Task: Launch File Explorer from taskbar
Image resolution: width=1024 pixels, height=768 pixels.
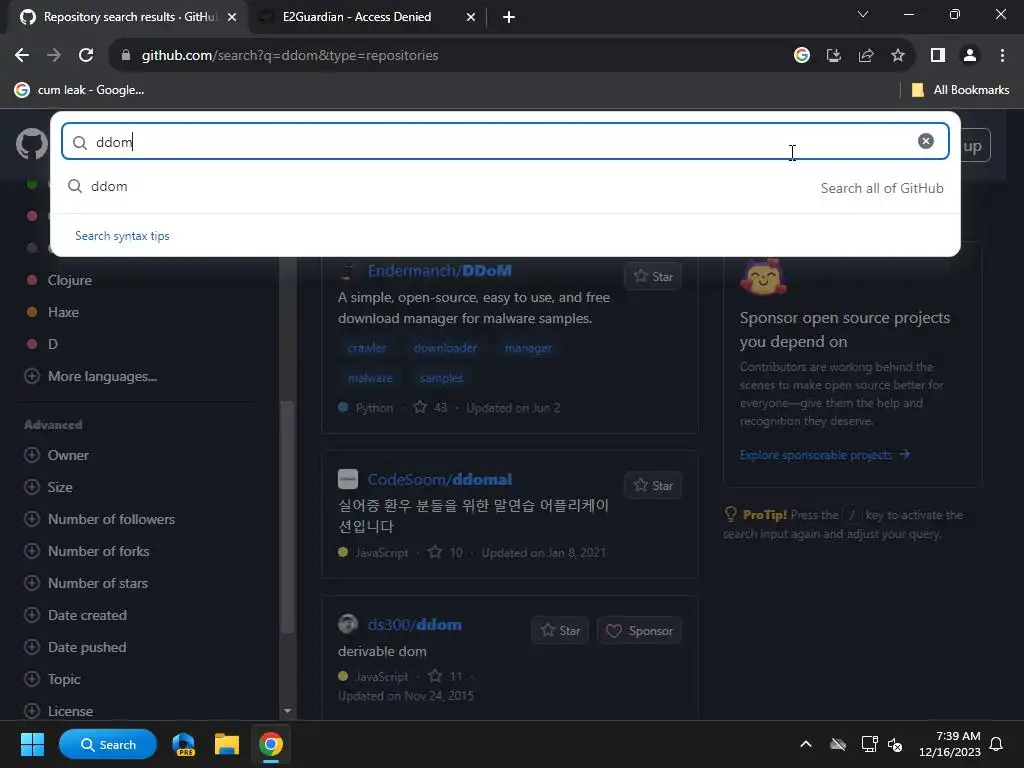Action: [x=227, y=744]
